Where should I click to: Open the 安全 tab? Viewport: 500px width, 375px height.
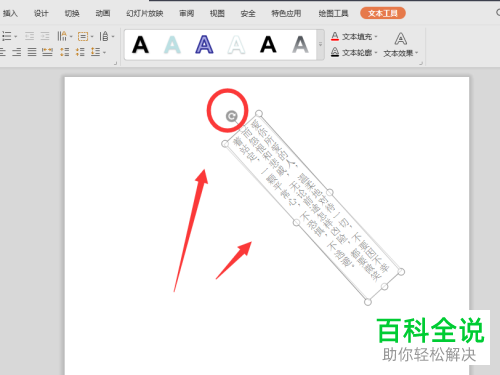point(248,13)
